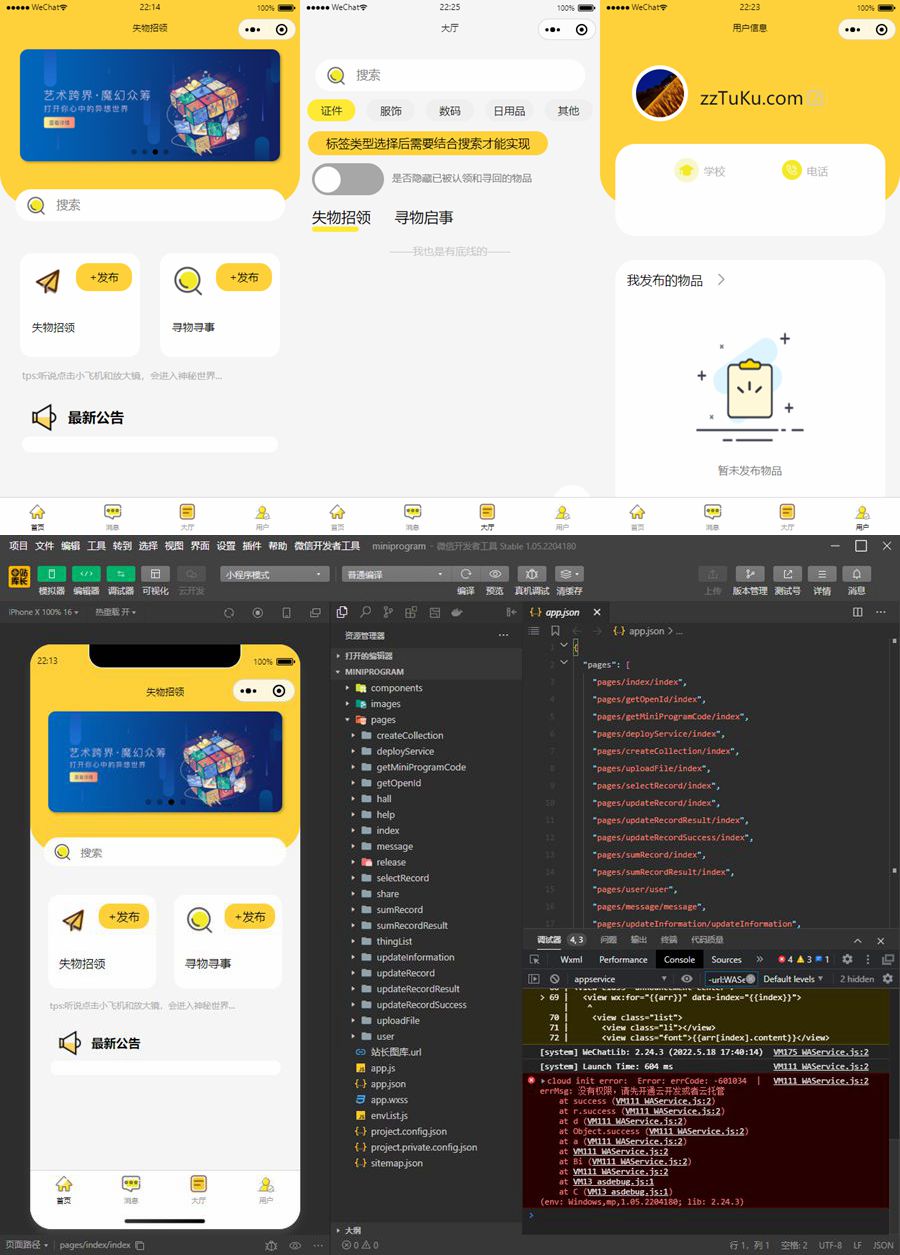Tap the 大厅 tab icon in simulator bottom bar
This screenshot has width=900, height=1255.
(198, 1184)
